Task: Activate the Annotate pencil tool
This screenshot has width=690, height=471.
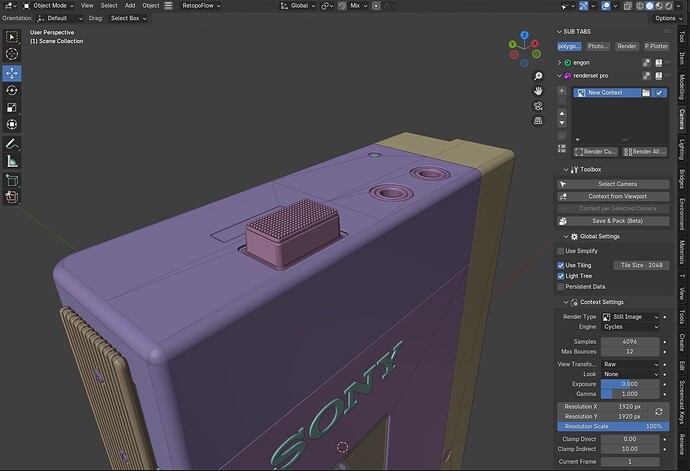Action: [12, 144]
